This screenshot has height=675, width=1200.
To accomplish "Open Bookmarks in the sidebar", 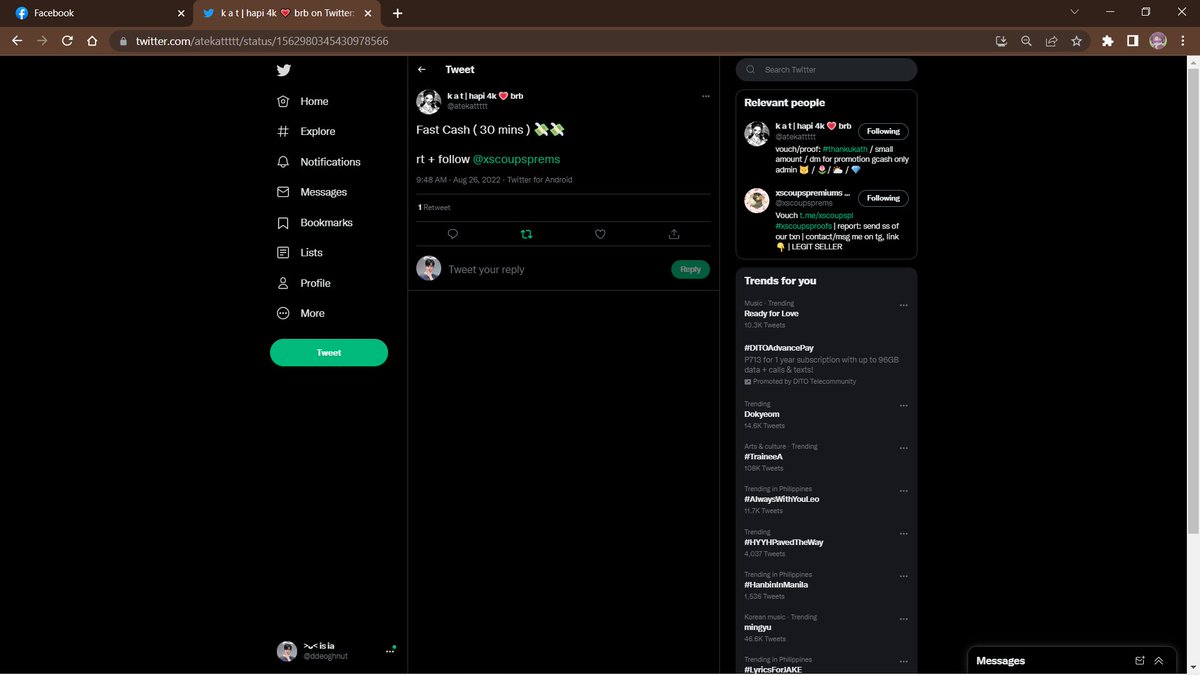I will click(x=314, y=222).
